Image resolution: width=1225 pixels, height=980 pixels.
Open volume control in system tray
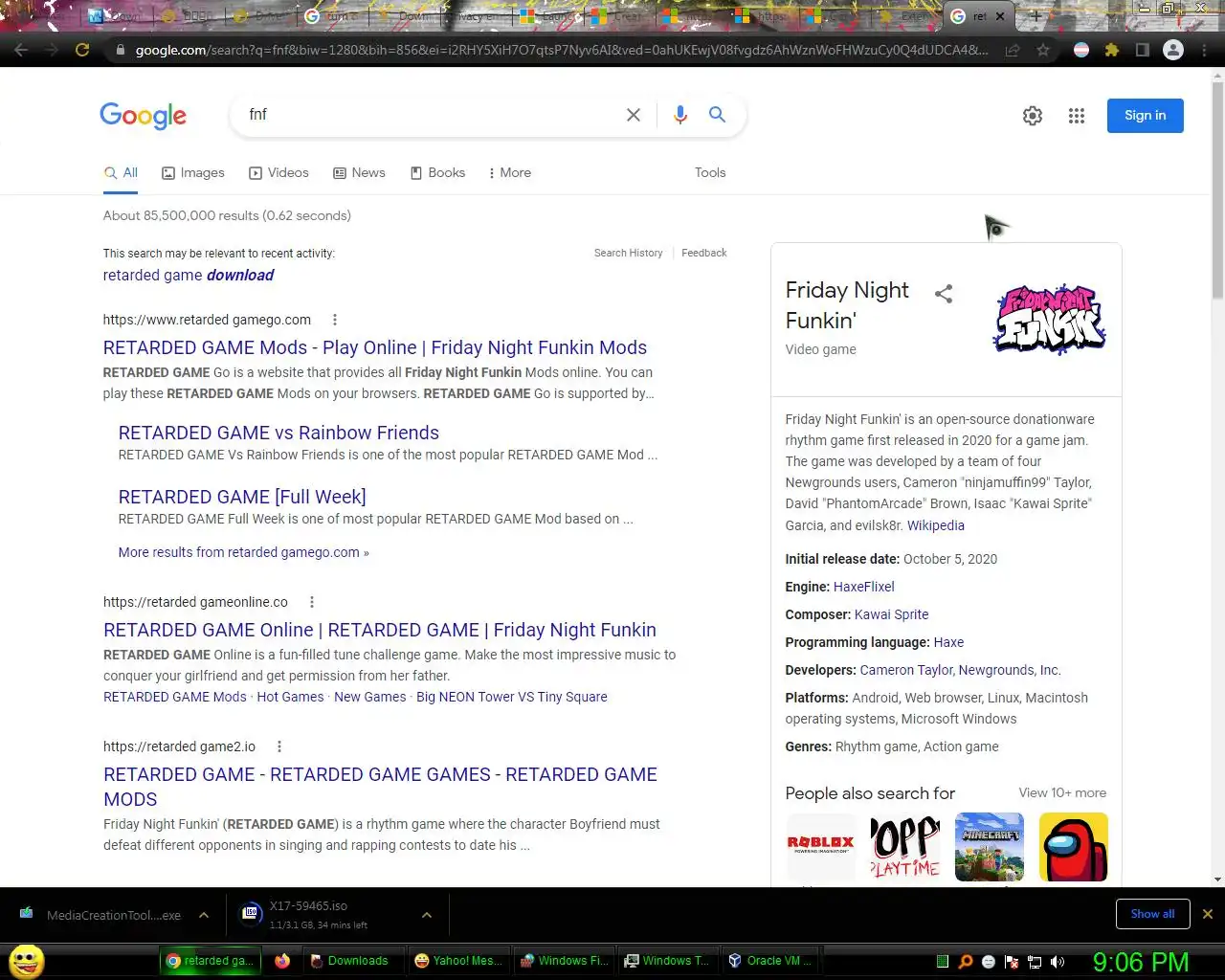tap(1058, 962)
